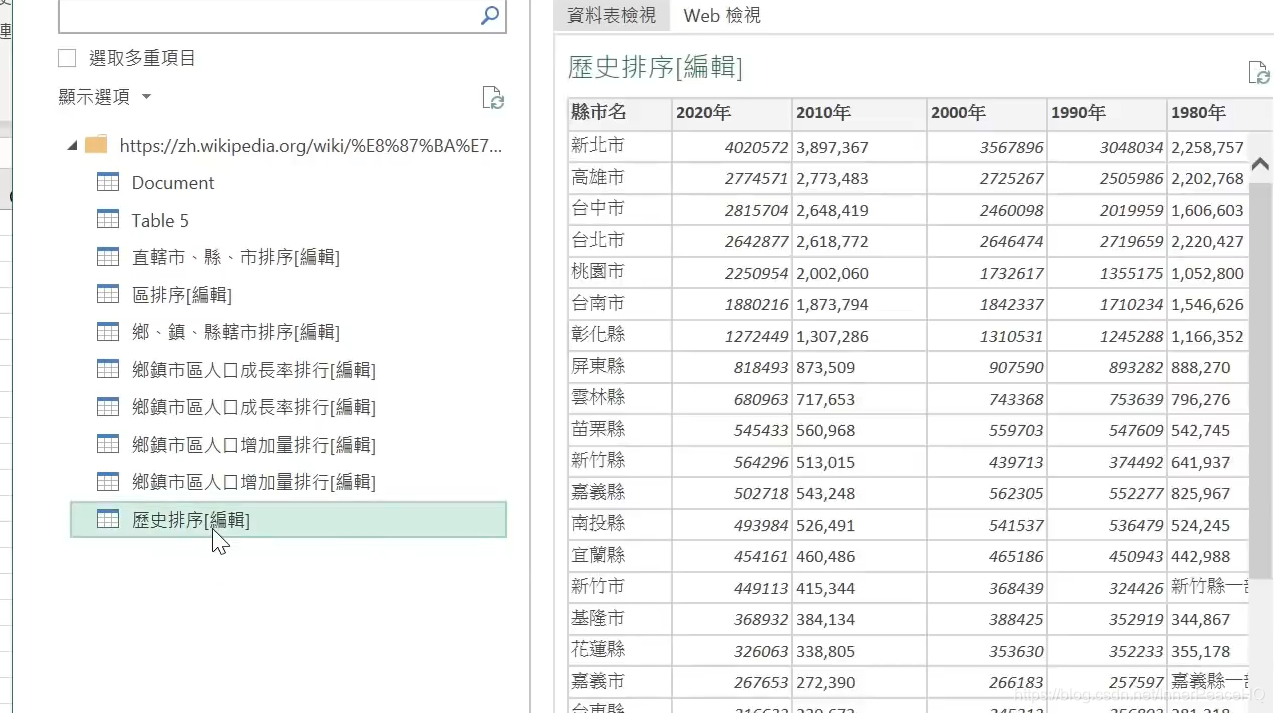The height and width of the screenshot is (713, 1274).
Task: Click the navigator refresh icon beside 顯示選項
Action: pyautogui.click(x=493, y=97)
